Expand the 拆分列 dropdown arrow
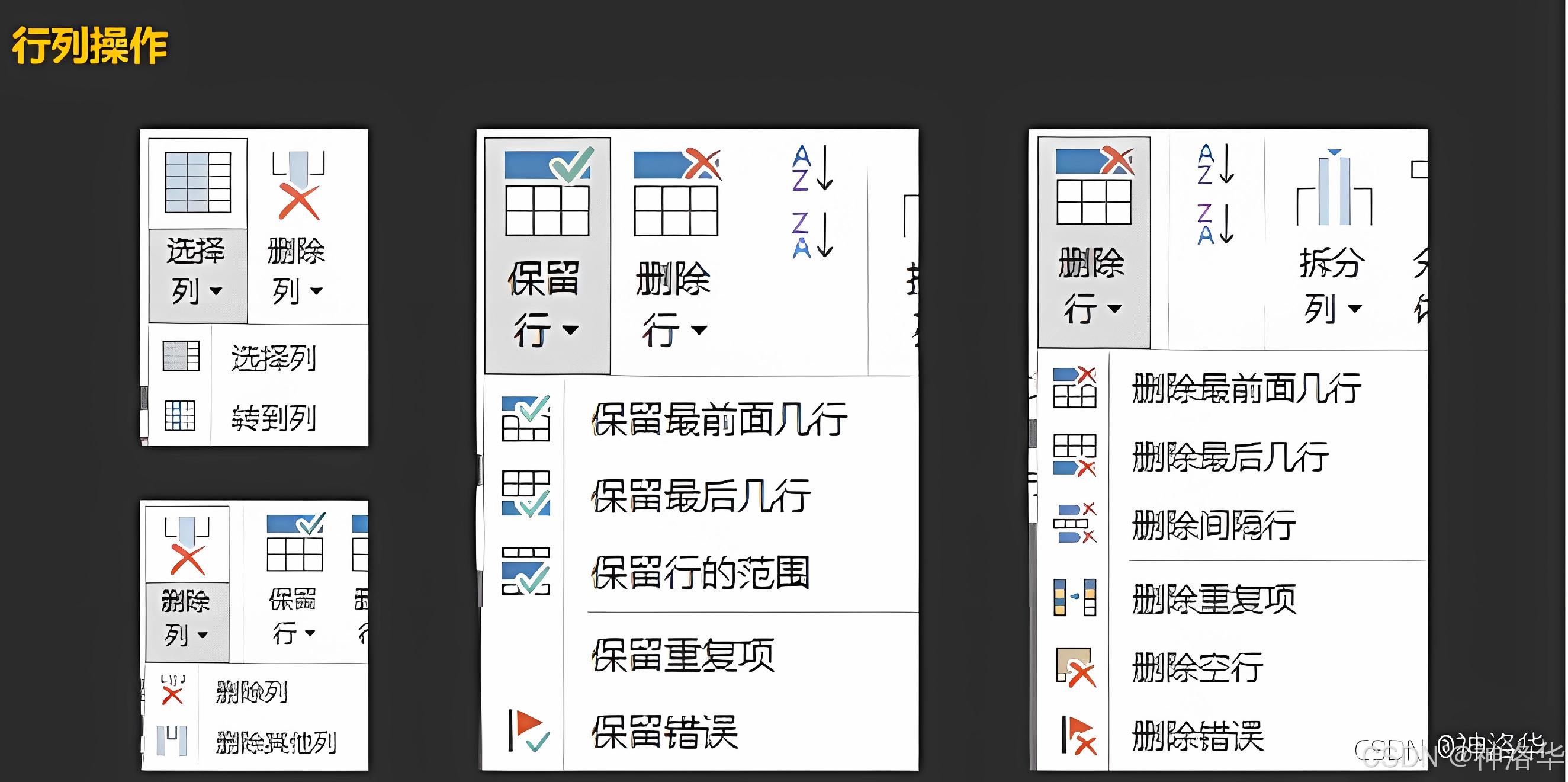Viewport: 1568px width, 782px height. pos(1354,309)
